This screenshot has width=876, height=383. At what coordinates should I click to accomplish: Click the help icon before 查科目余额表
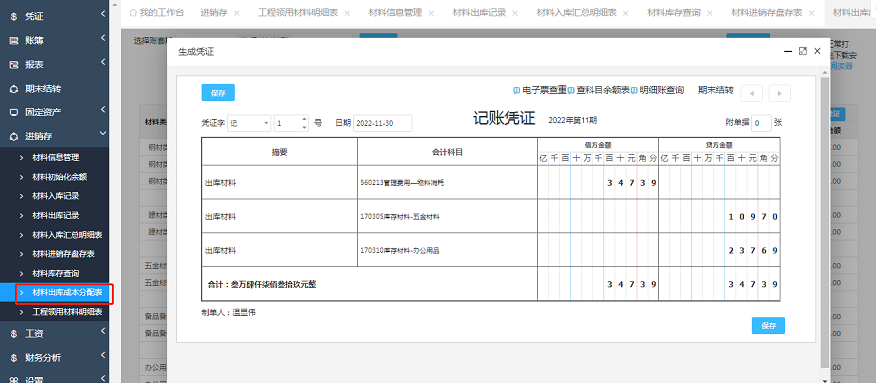(x=572, y=90)
